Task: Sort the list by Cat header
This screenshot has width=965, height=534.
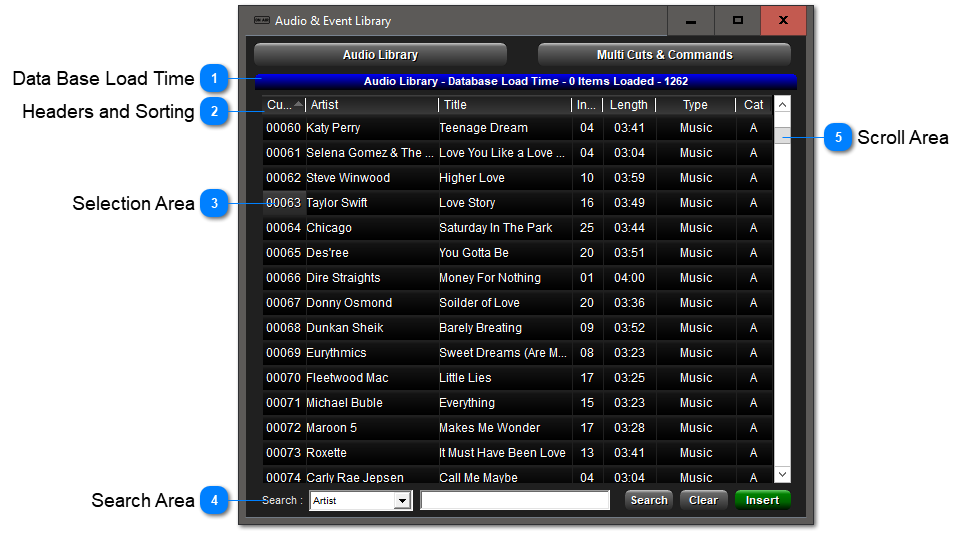Action: click(753, 105)
